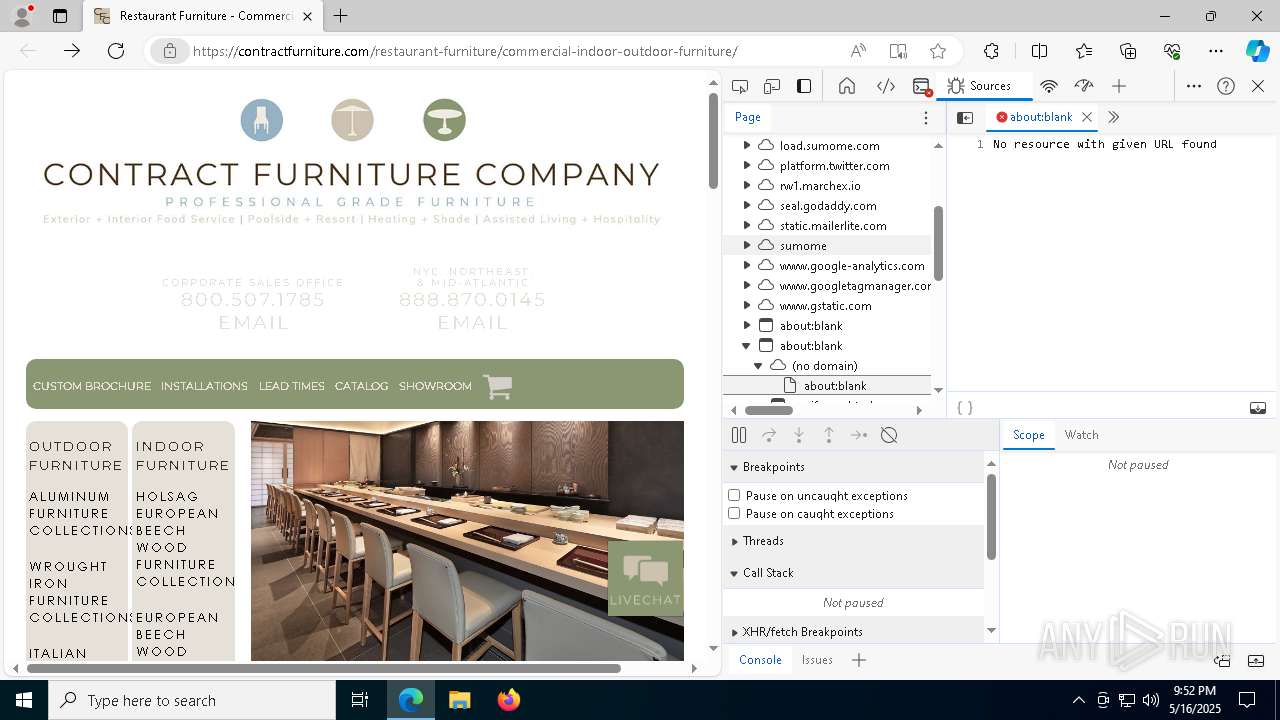
Task: Click the step debugger arrow button
Action: click(859, 435)
